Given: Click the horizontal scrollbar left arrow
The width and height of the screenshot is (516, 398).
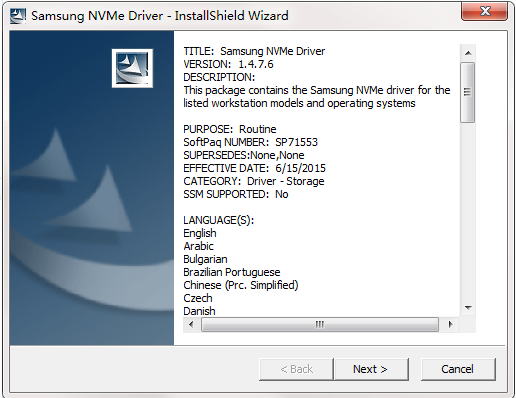Looking at the screenshot, I should [191, 324].
